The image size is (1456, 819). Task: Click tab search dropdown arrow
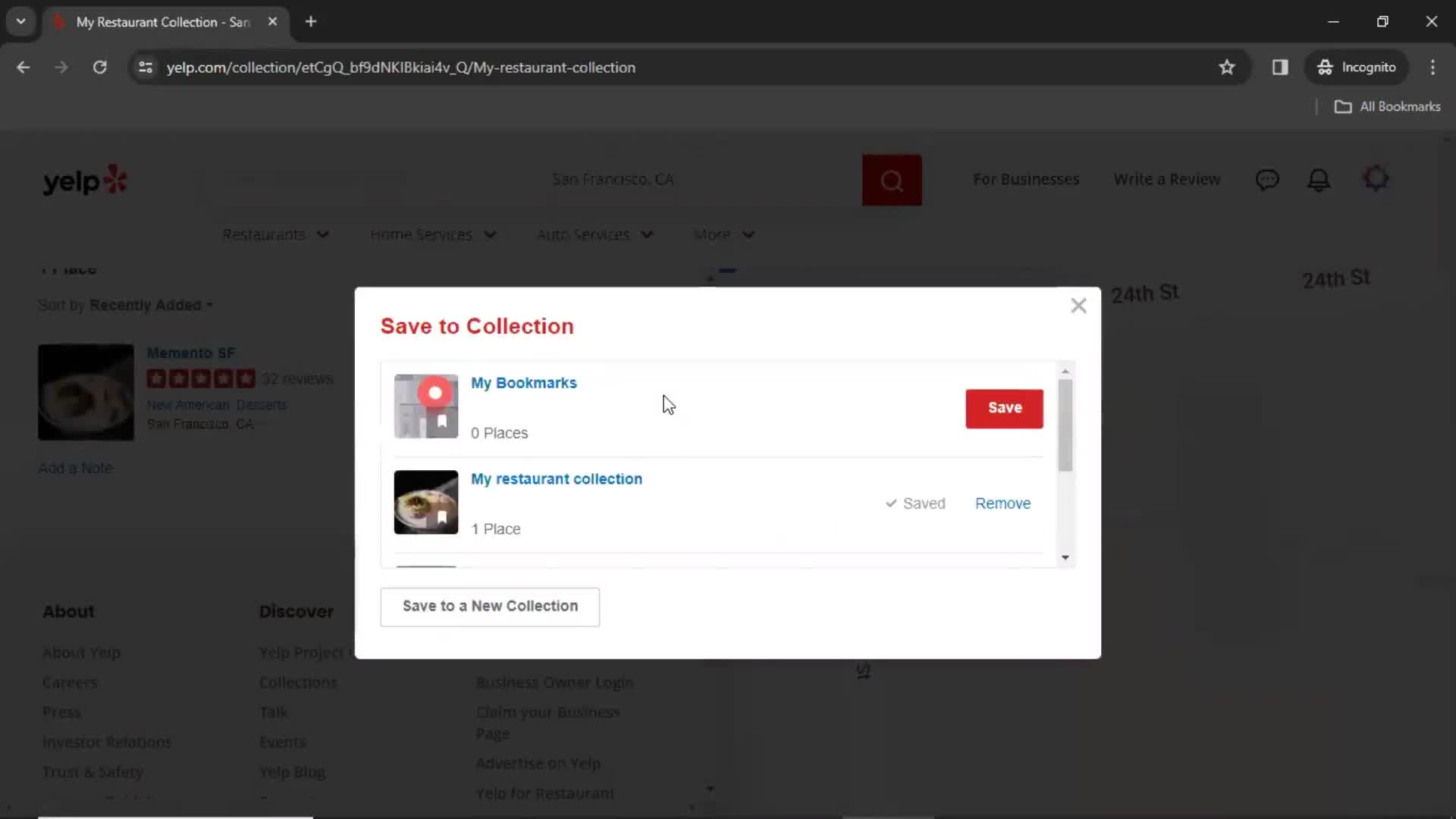pyautogui.click(x=21, y=22)
